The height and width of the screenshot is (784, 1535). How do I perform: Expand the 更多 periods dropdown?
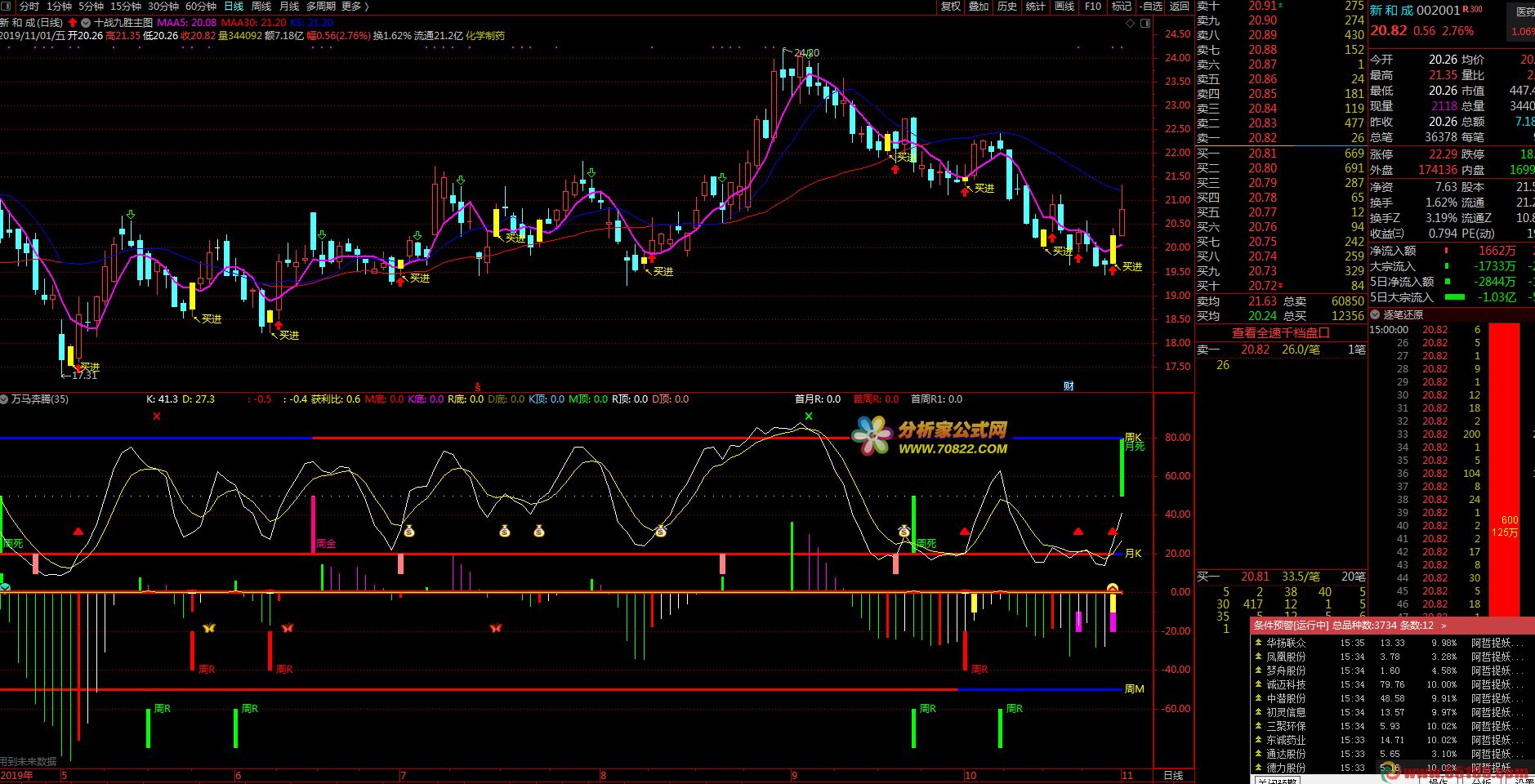tap(355, 6)
